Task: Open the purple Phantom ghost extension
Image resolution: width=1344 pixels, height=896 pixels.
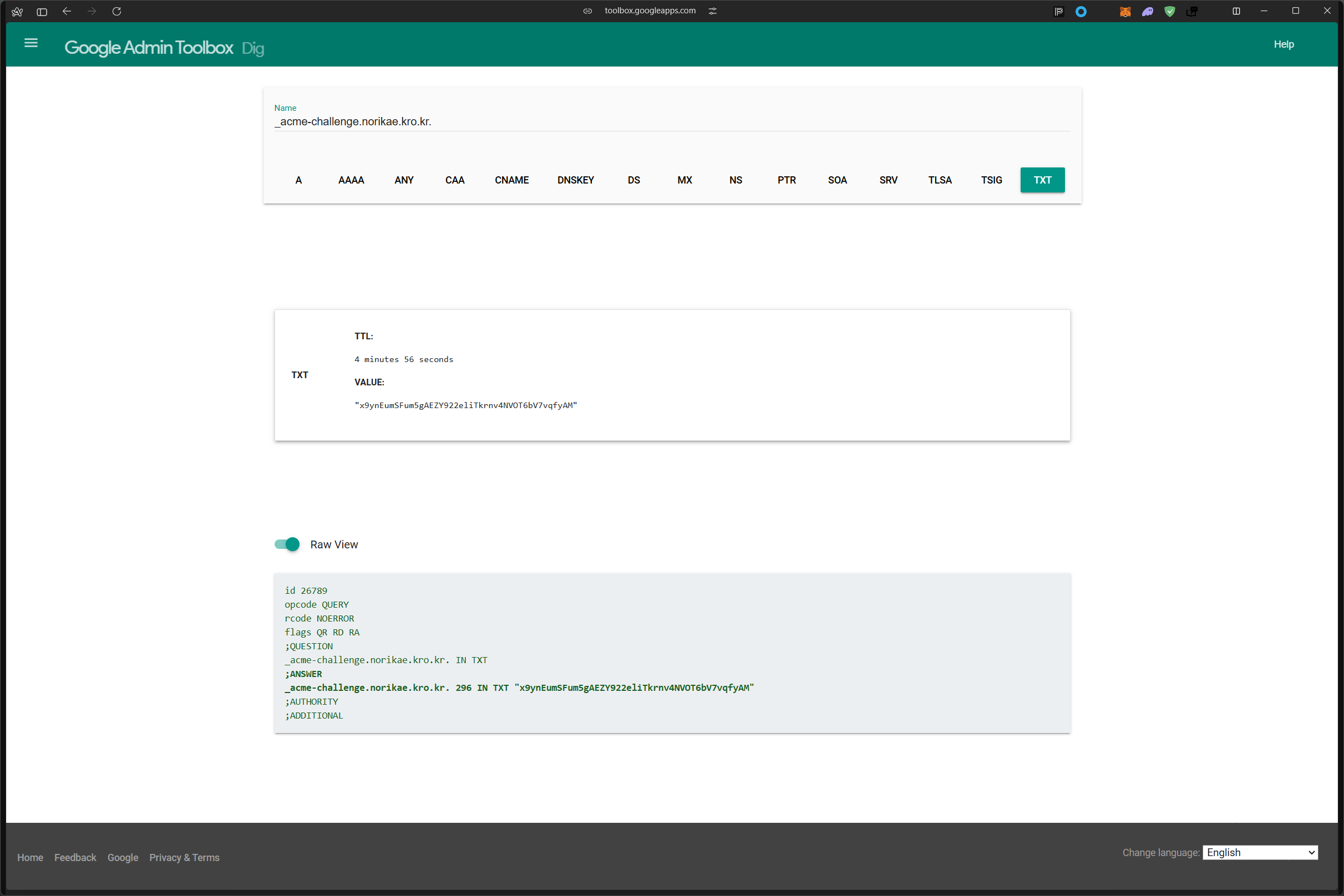Action: tap(1147, 12)
